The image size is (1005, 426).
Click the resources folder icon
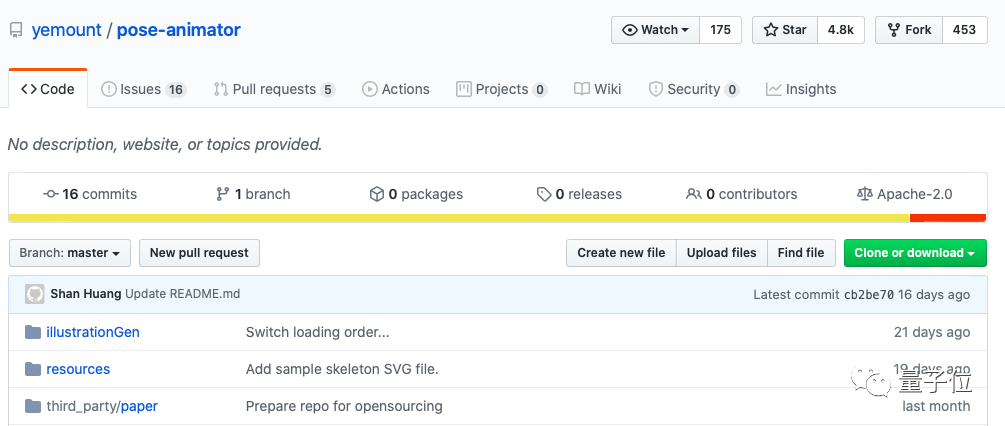click(33, 369)
